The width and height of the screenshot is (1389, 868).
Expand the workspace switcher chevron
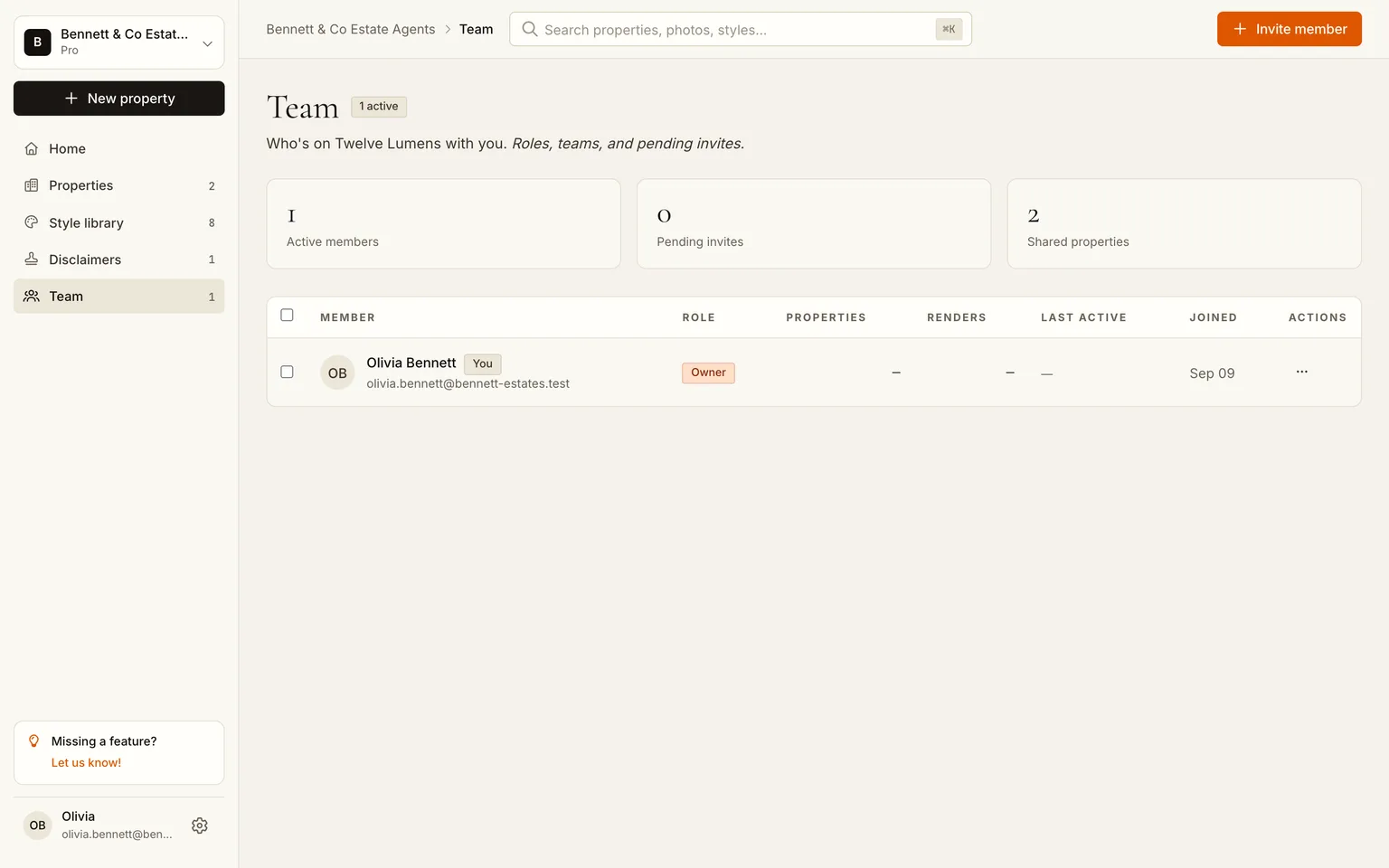(x=207, y=43)
